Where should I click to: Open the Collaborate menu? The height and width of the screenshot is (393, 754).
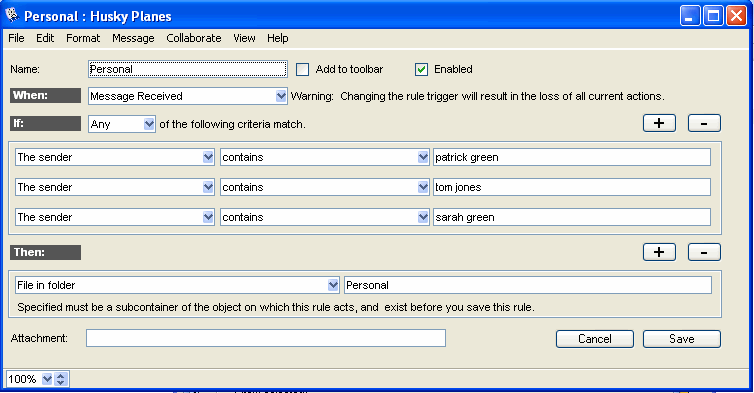click(x=194, y=38)
